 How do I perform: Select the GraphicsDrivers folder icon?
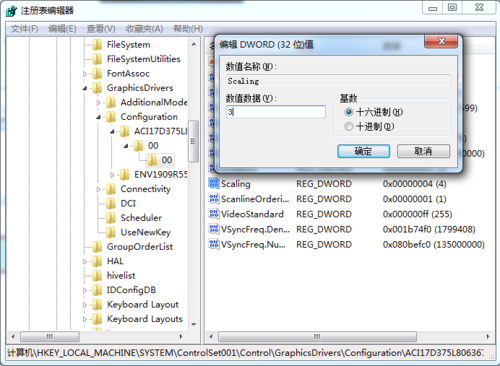pyautogui.click(x=97, y=88)
